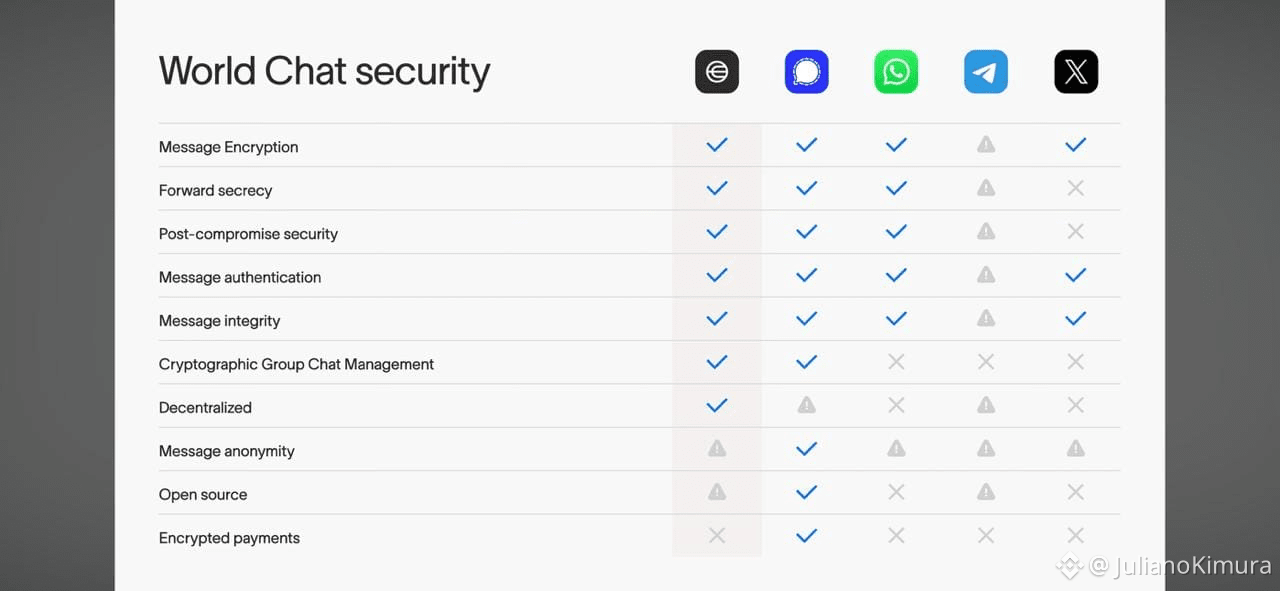Click the Cryptographic Group Chat Management label
This screenshot has height=591, width=1280.
point(296,364)
